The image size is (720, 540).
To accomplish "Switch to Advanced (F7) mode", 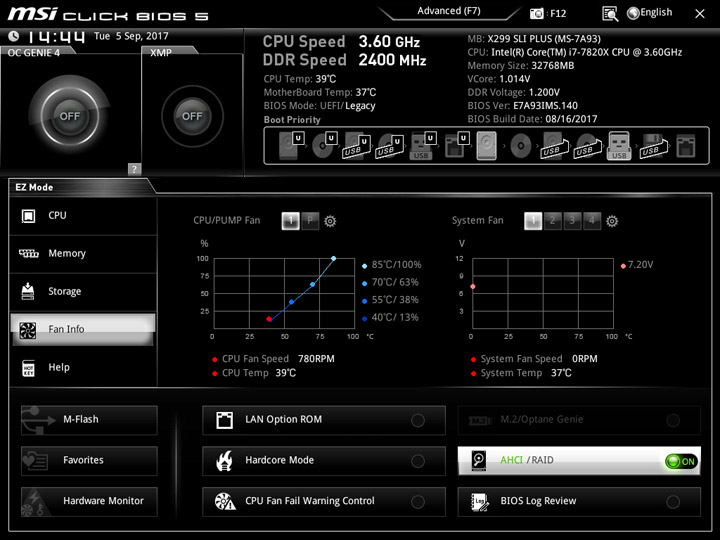I will click(449, 11).
